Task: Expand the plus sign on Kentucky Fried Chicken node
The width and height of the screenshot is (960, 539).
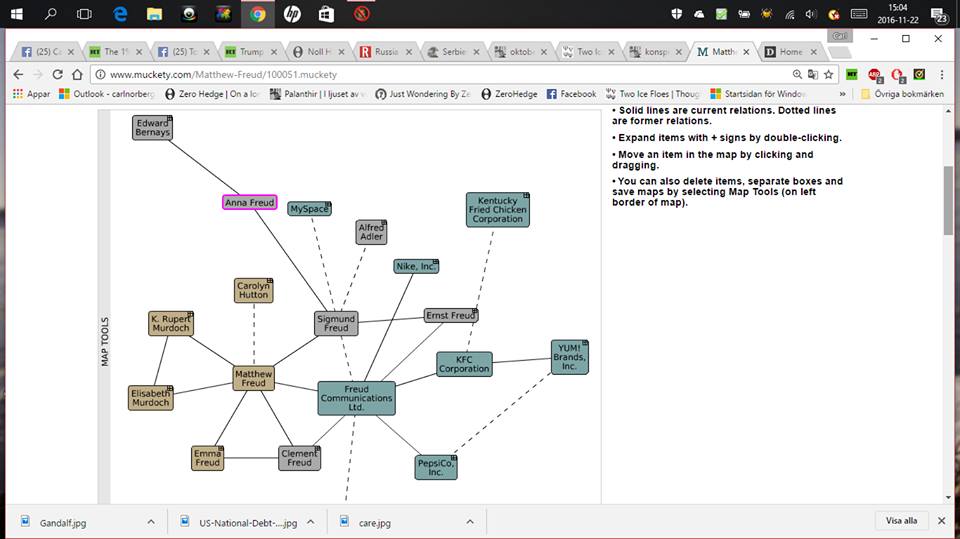Action: pyautogui.click(x=525, y=196)
